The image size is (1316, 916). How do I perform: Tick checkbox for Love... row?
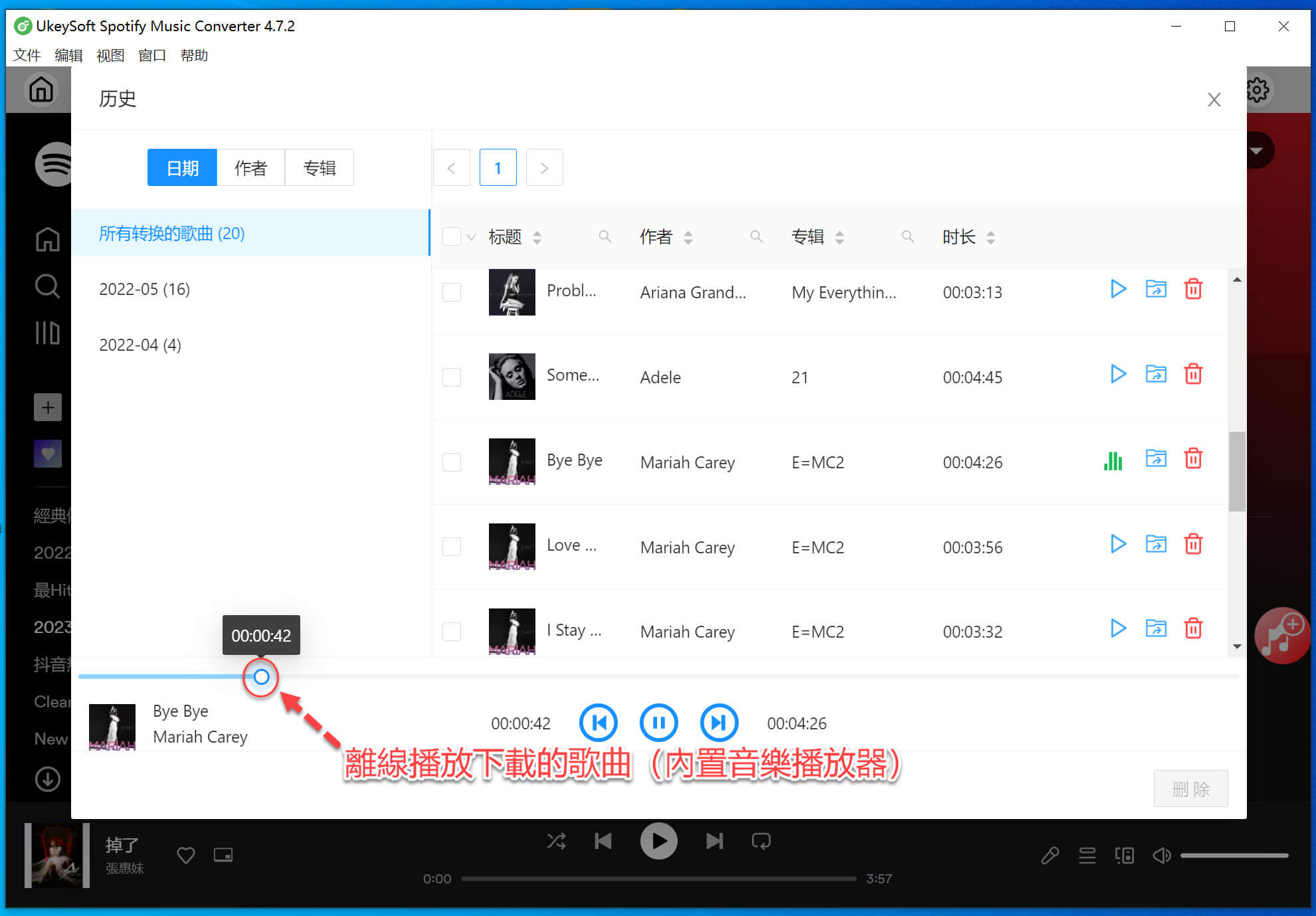[452, 547]
